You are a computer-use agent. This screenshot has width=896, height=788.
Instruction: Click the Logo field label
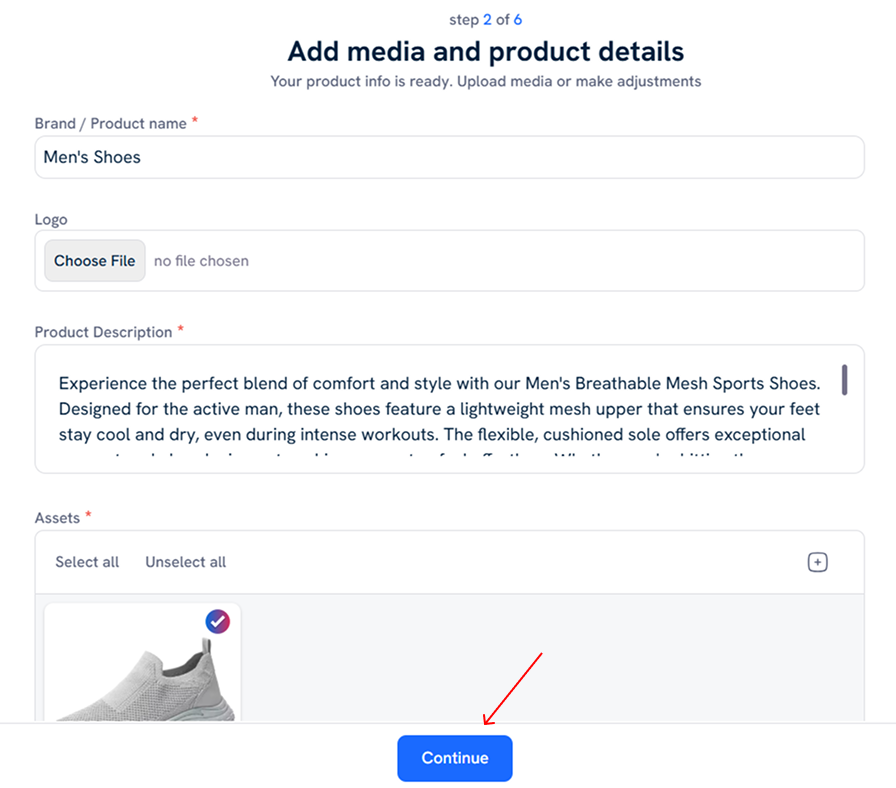click(51, 219)
